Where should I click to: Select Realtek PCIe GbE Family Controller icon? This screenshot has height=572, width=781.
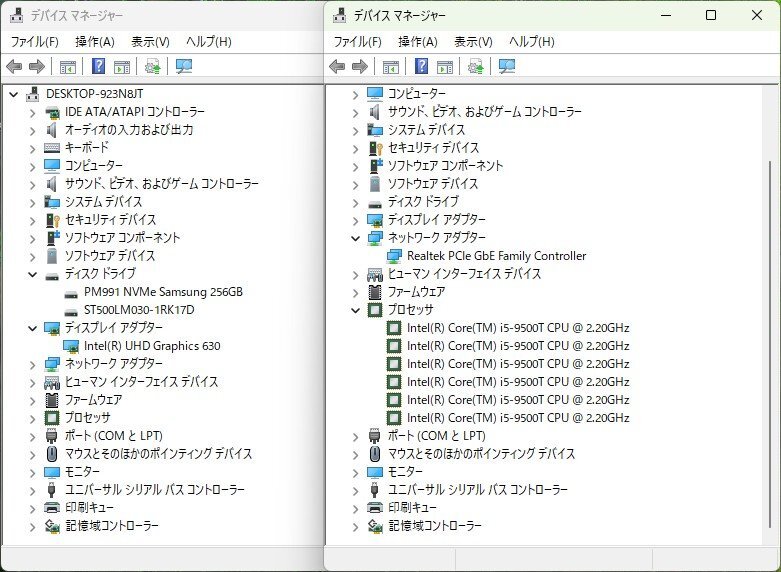[x=394, y=256]
